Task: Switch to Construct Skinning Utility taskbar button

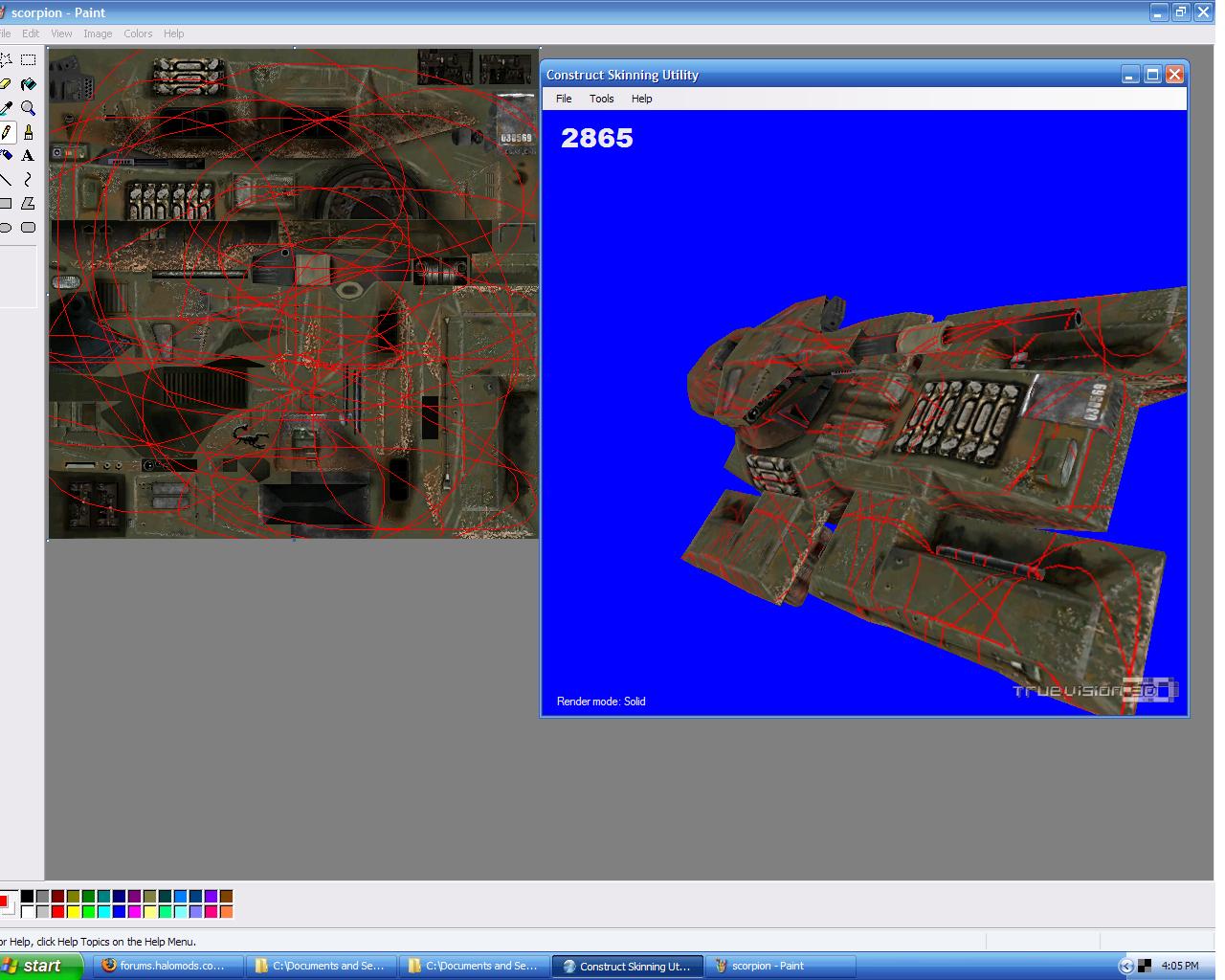Action: [627, 966]
